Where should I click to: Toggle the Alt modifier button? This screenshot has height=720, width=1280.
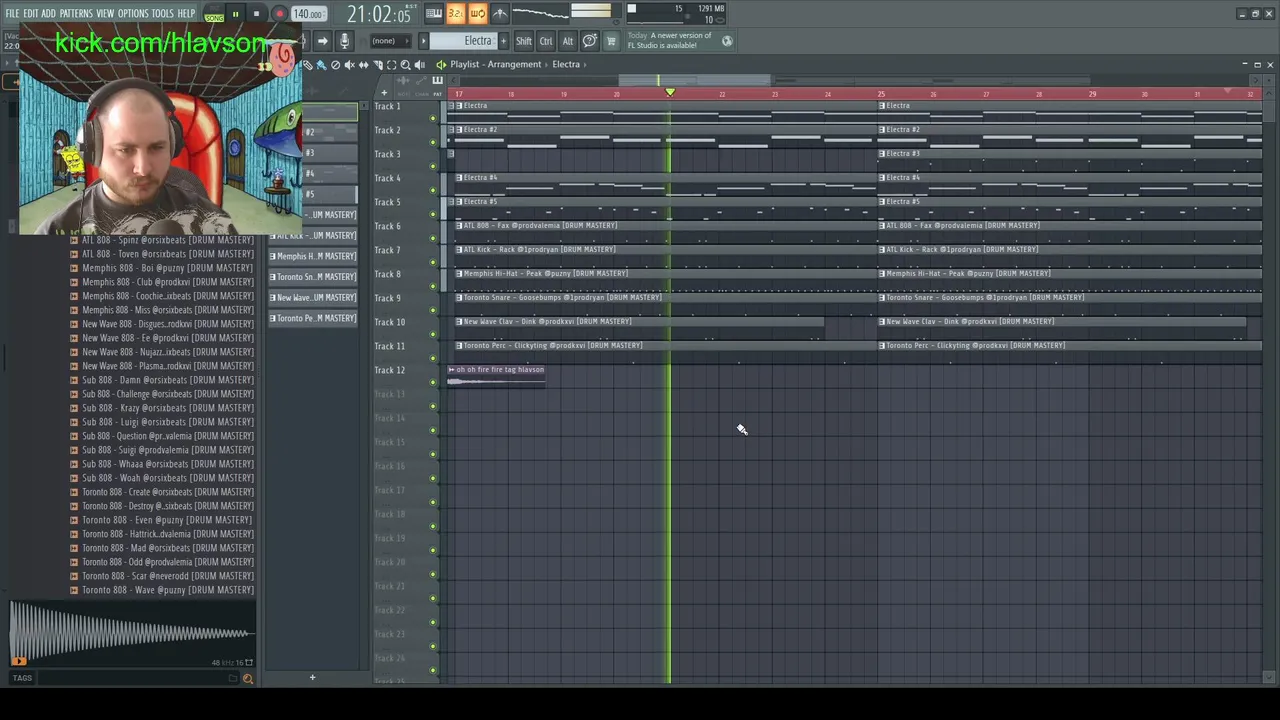pyautogui.click(x=568, y=41)
